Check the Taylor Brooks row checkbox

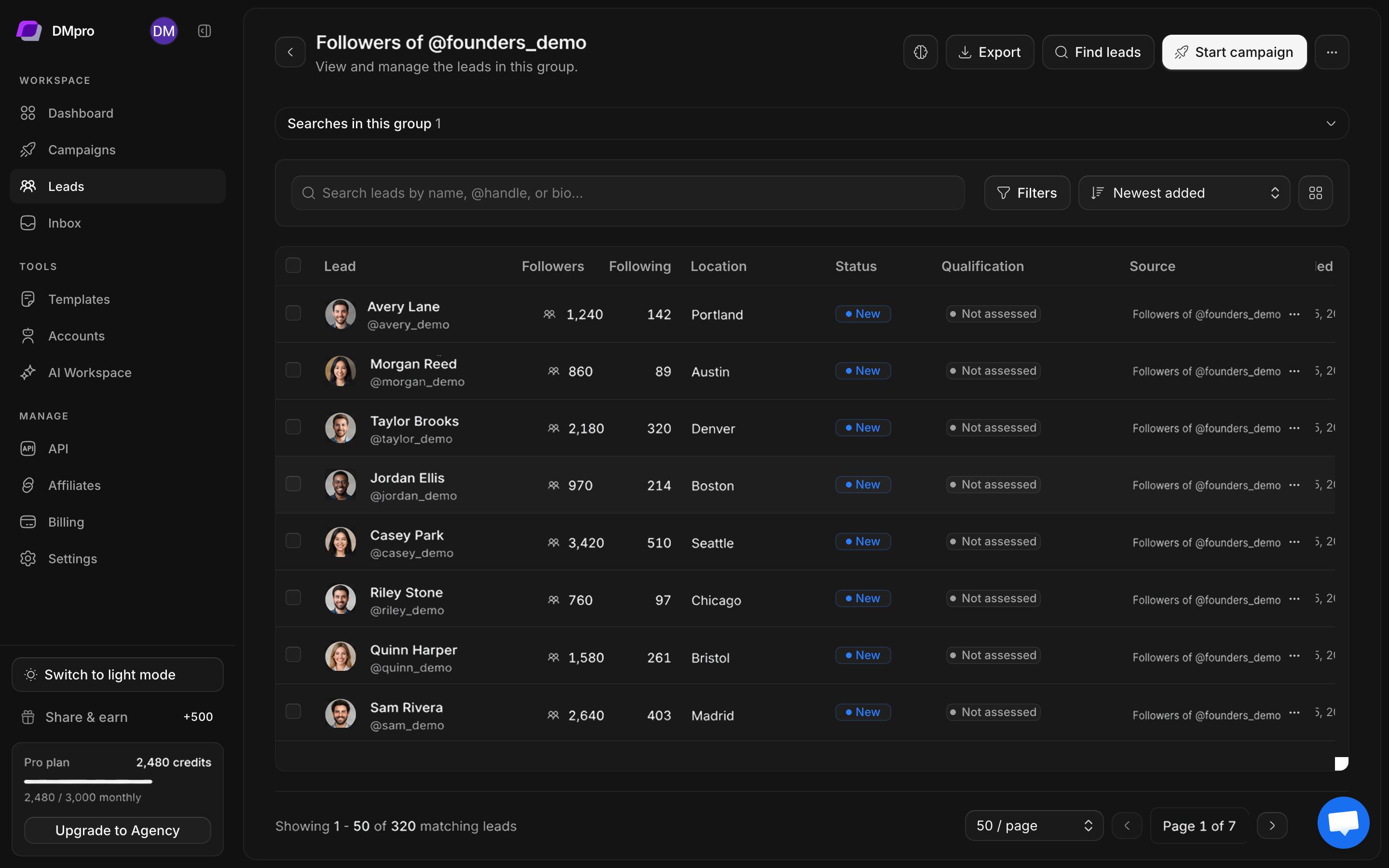pos(293,427)
